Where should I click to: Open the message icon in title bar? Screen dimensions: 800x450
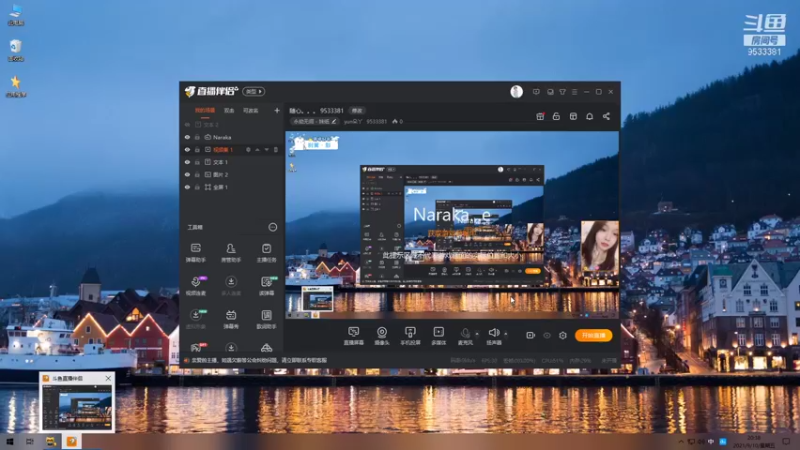tap(536, 92)
